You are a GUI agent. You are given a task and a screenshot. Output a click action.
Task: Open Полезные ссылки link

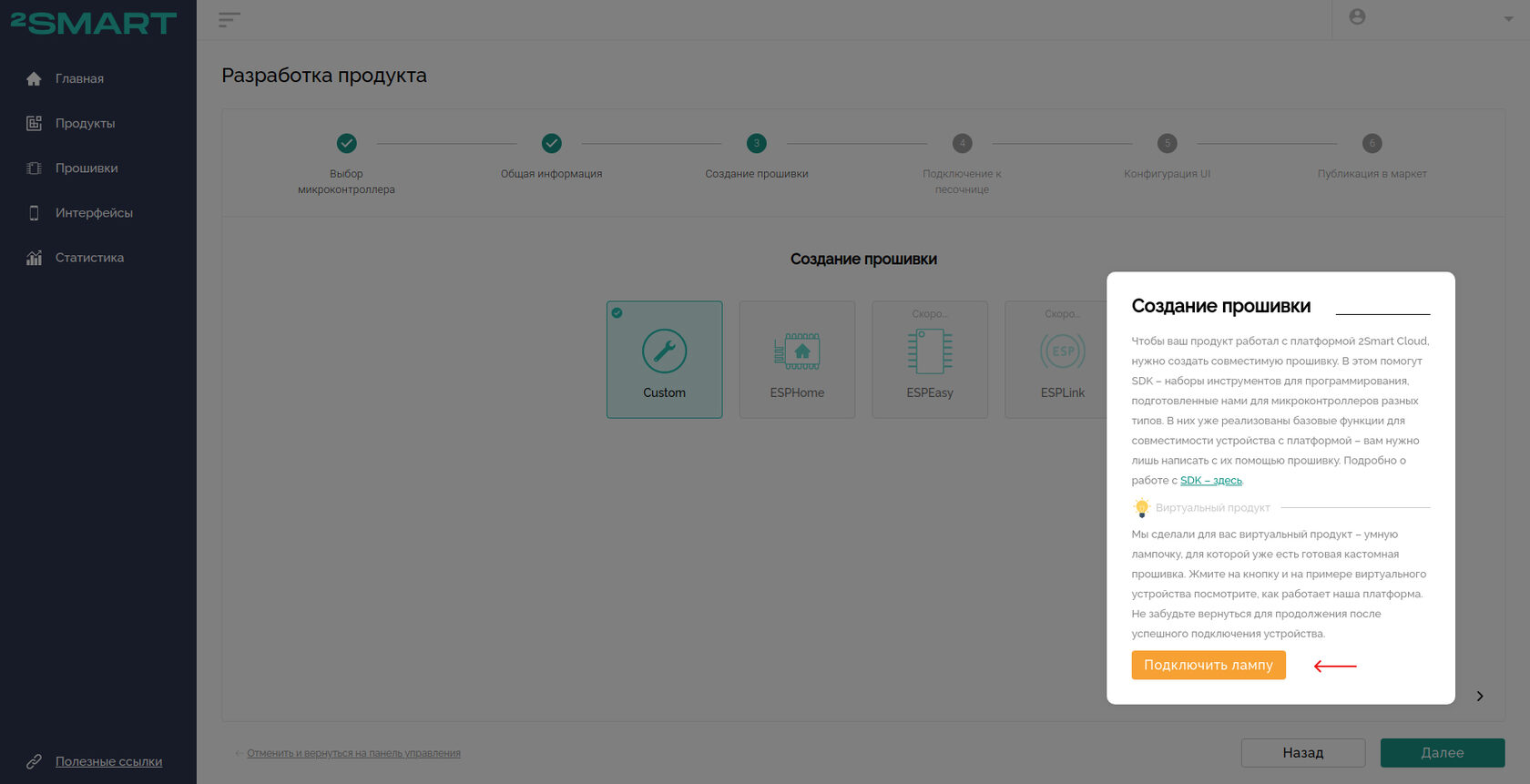tap(108, 761)
